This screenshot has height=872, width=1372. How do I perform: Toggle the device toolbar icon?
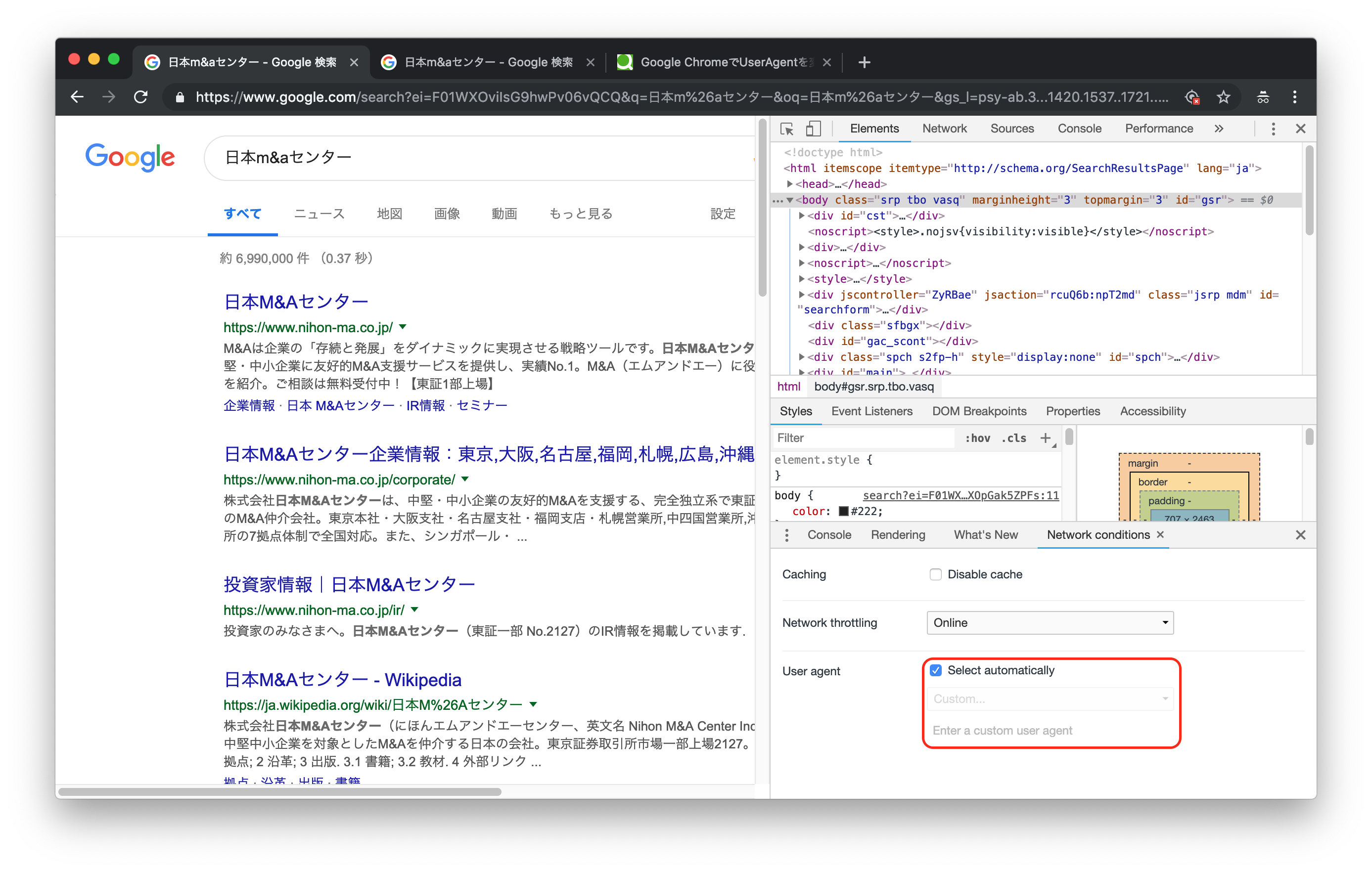point(814,129)
